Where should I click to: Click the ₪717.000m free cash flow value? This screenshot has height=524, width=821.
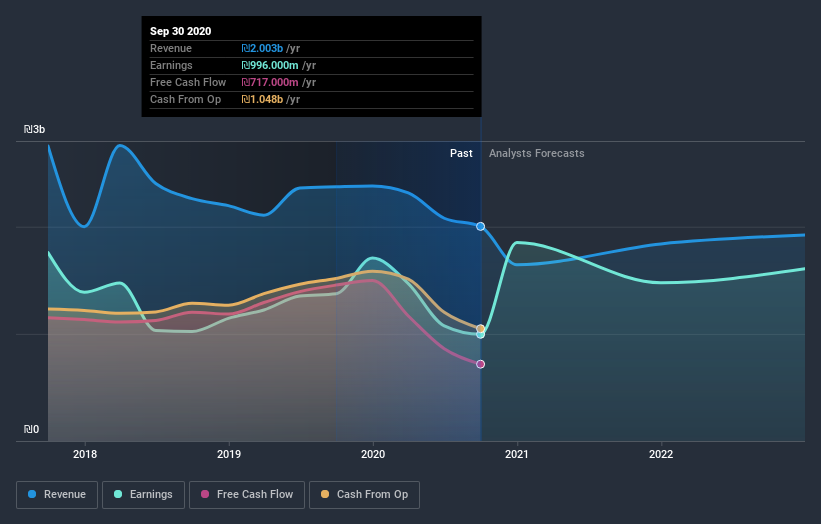click(270, 82)
